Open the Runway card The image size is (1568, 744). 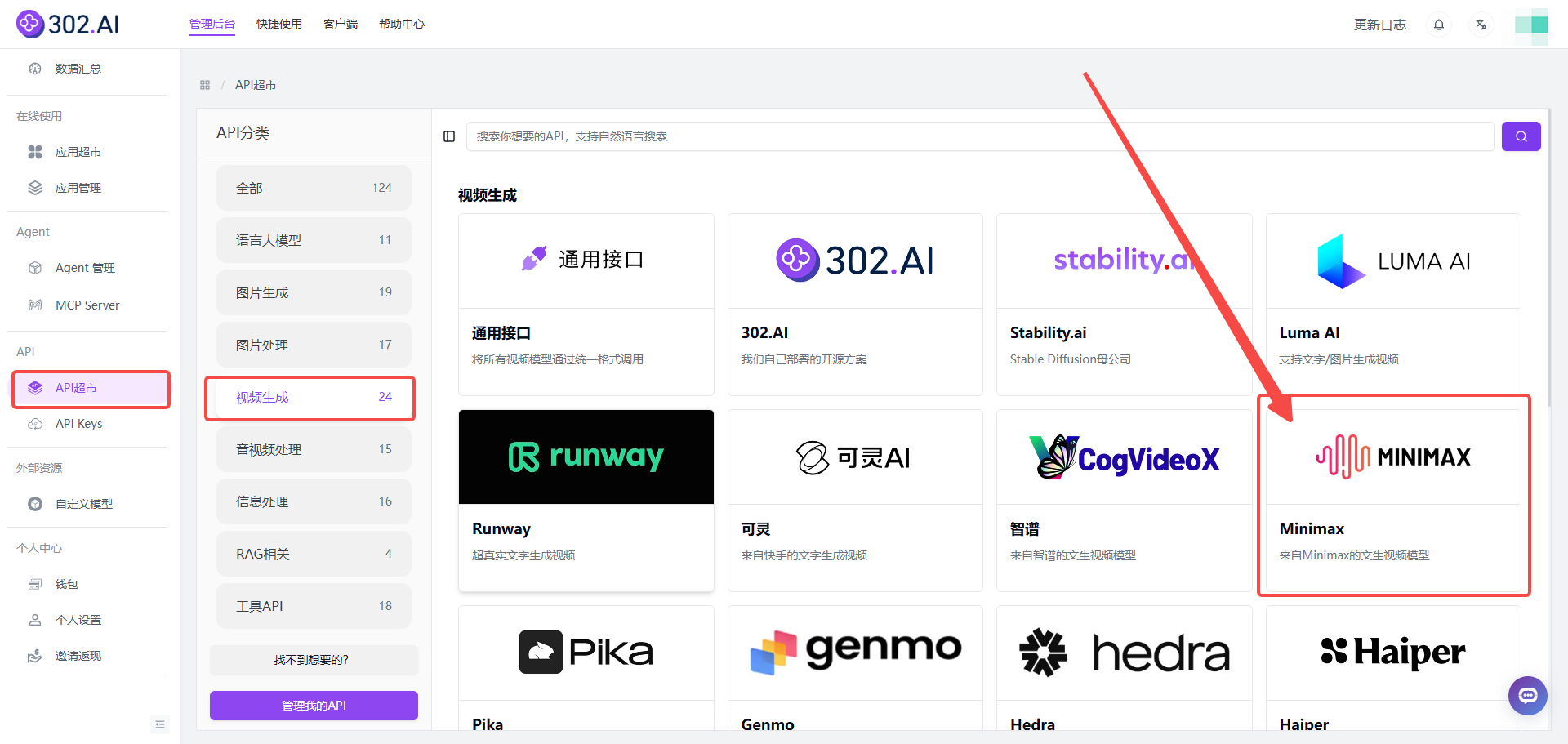(586, 501)
